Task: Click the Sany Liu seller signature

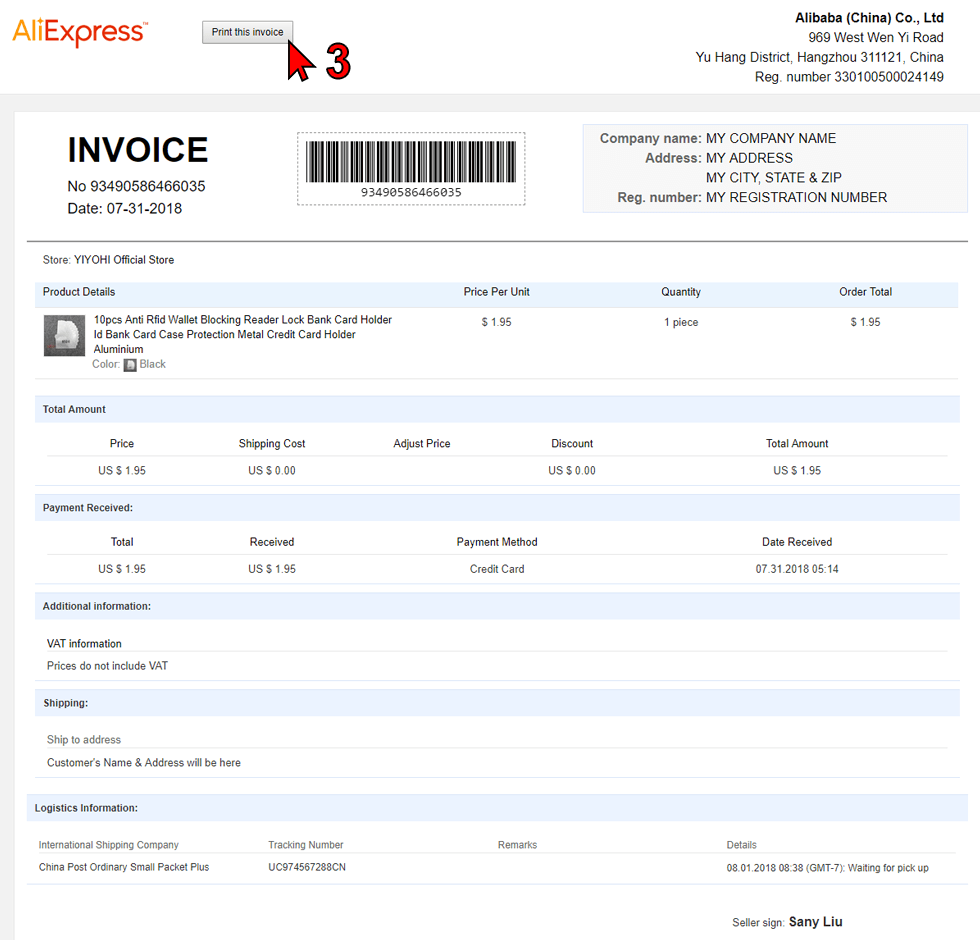Action: (815, 921)
